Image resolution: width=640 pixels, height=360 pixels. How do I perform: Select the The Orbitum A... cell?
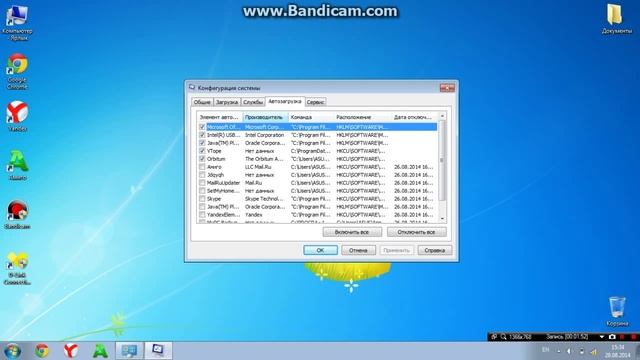264,159
